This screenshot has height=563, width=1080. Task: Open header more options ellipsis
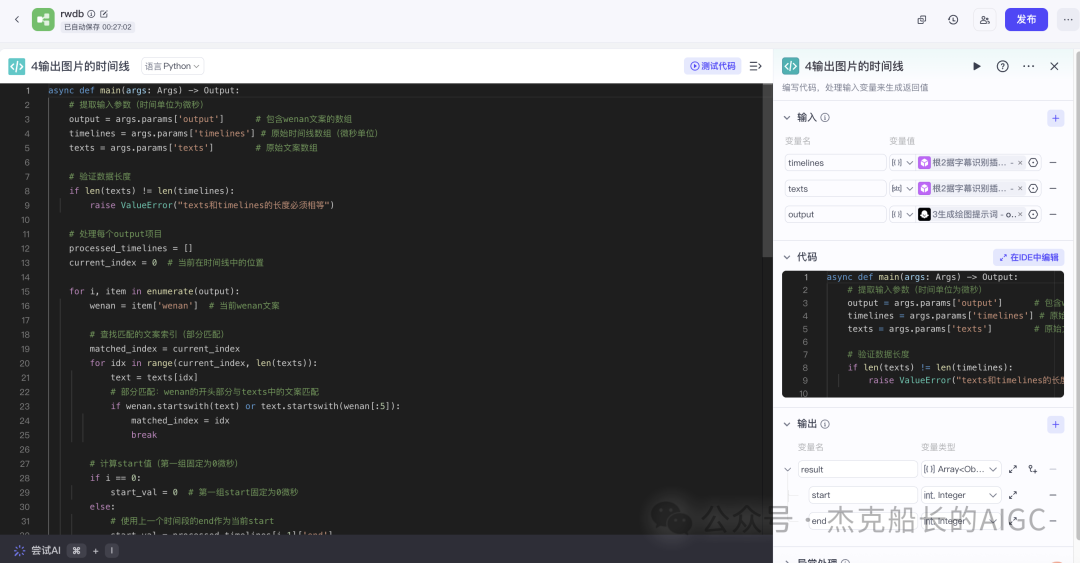click(x=1068, y=19)
